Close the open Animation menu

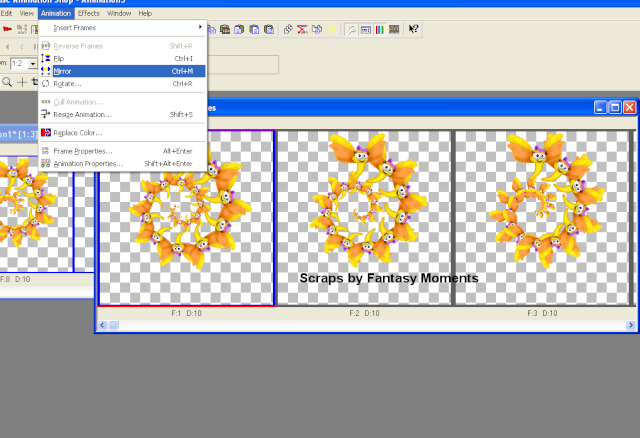click(x=56, y=13)
